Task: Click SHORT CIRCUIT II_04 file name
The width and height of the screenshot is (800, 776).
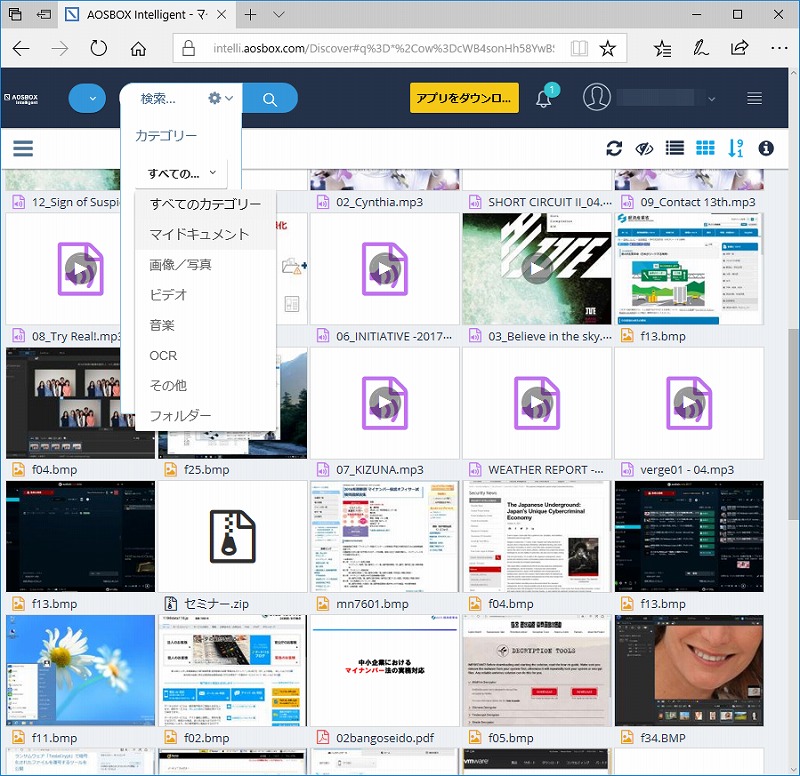Action: (x=550, y=202)
